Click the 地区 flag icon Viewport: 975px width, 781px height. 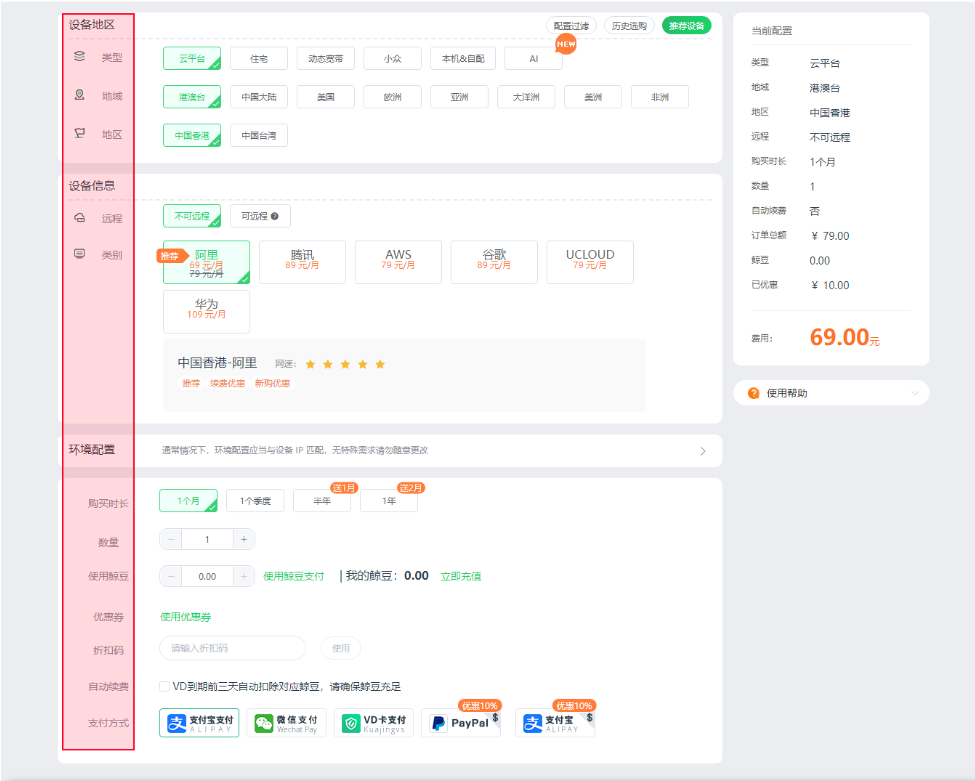[x=80, y=133]
